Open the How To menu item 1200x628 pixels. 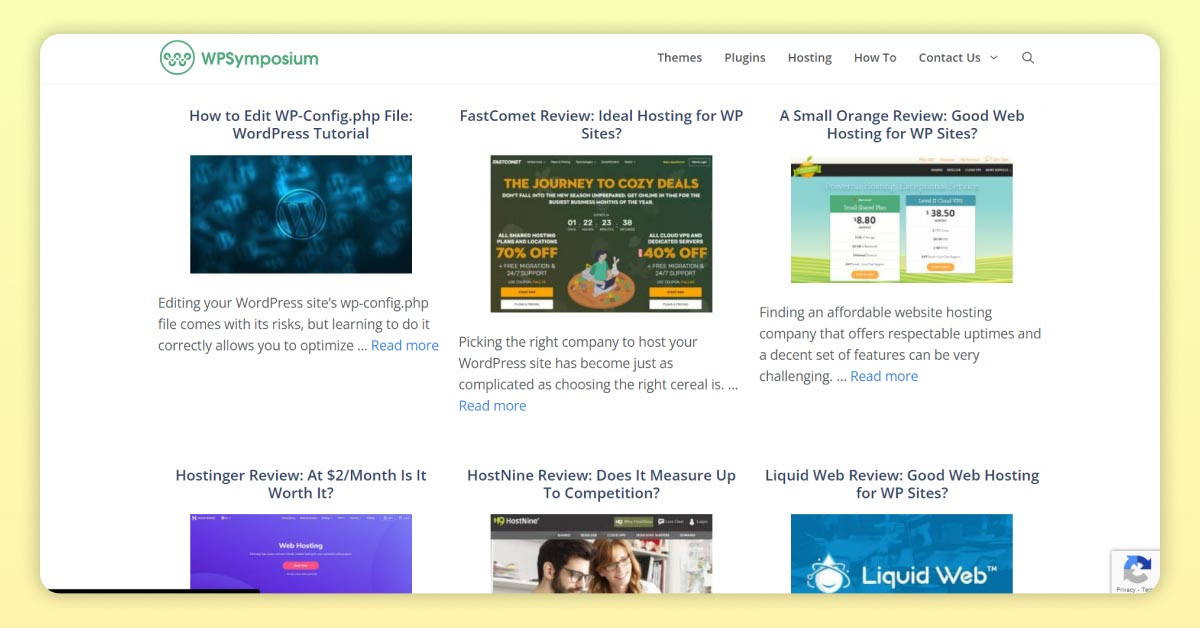click(875, 58)
